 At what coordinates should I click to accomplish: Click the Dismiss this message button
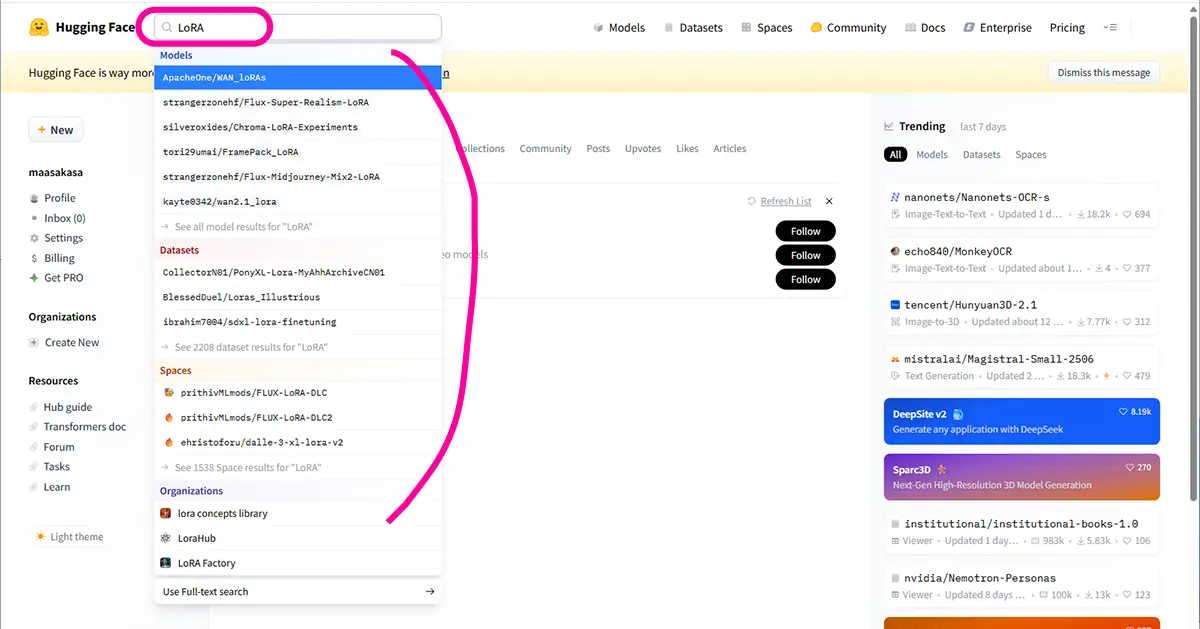(1104, 72)
